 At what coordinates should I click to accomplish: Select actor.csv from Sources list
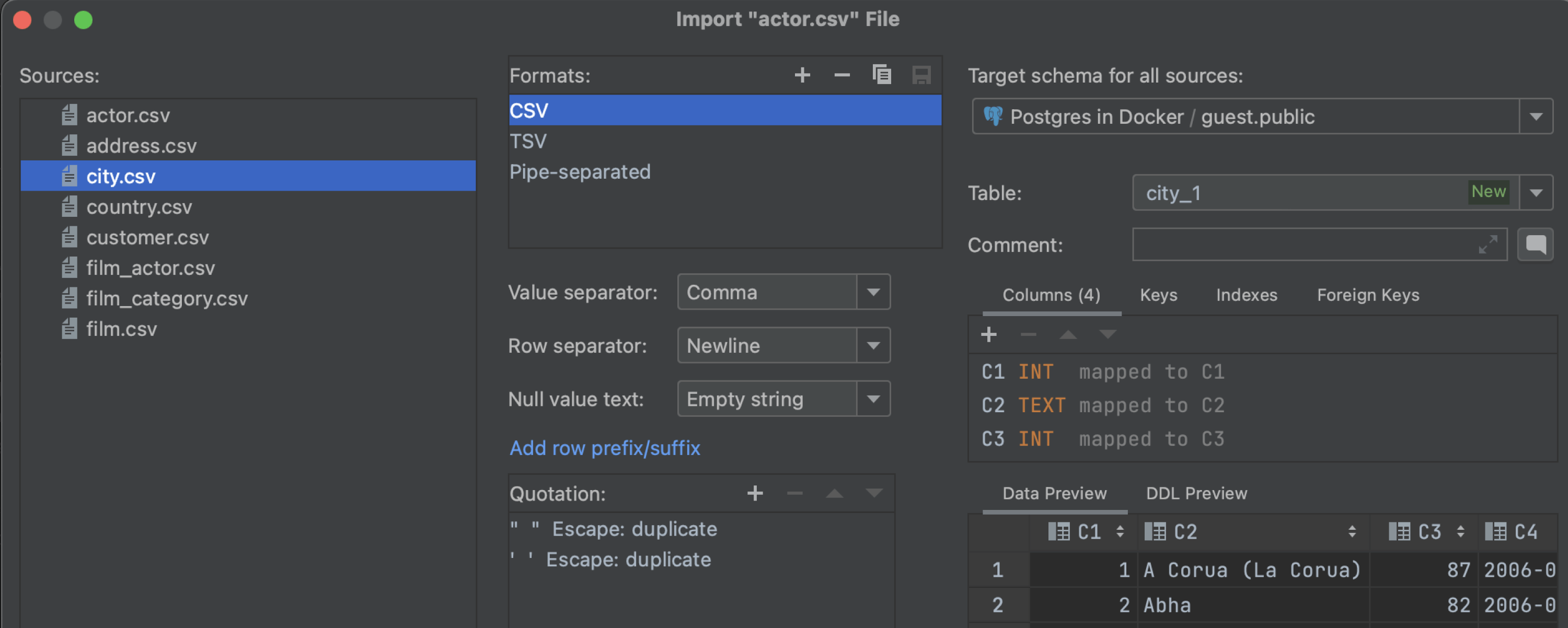126,113
